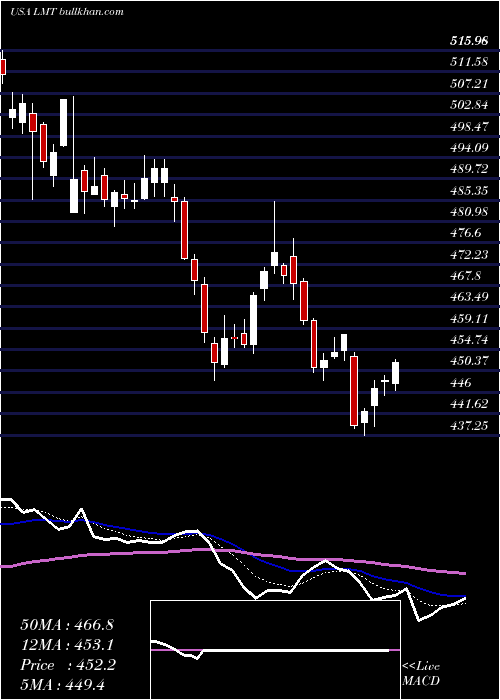500x700 pixels.
Task: Click the 515.96 price label
Action: coord(468,42)
